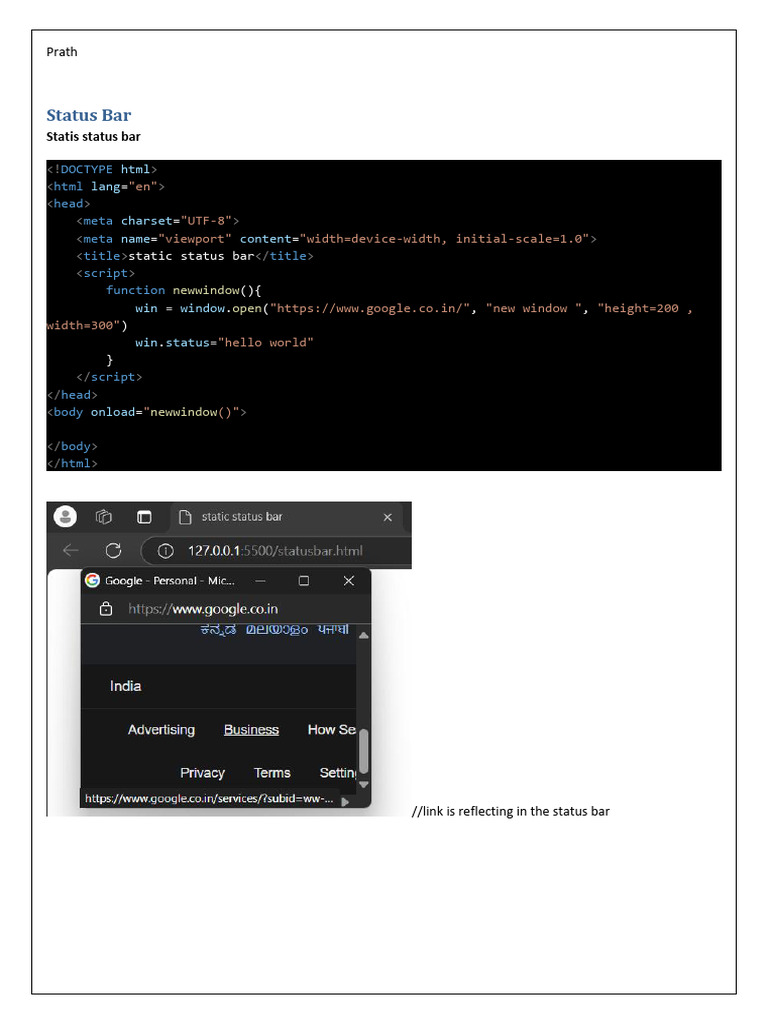The width and height of the screenshot is (768, 1024).
Task: Click the popup scrollbar up arrow
Action: (364, 635)
